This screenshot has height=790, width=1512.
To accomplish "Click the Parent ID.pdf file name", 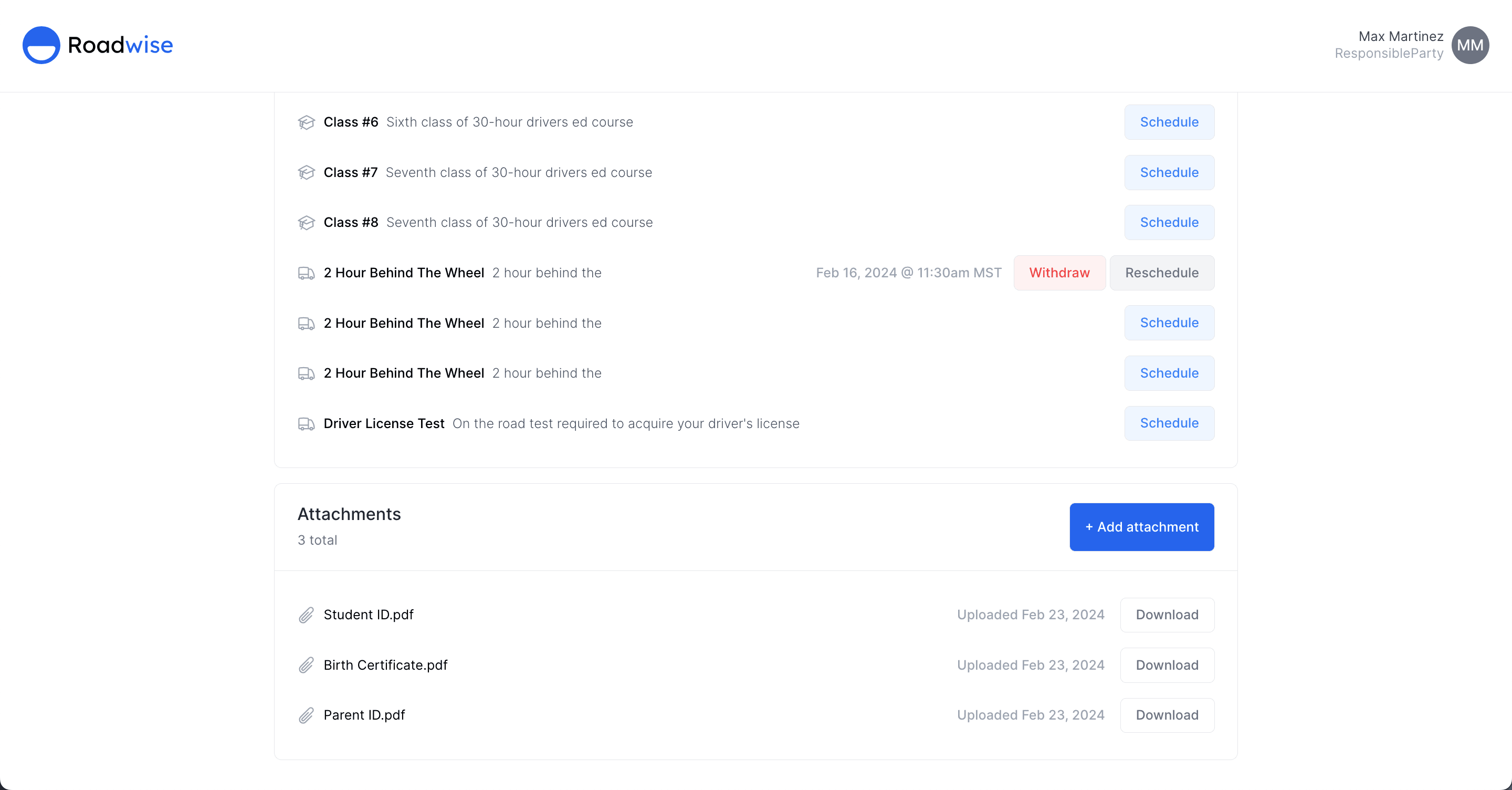I will click(364, 715).
